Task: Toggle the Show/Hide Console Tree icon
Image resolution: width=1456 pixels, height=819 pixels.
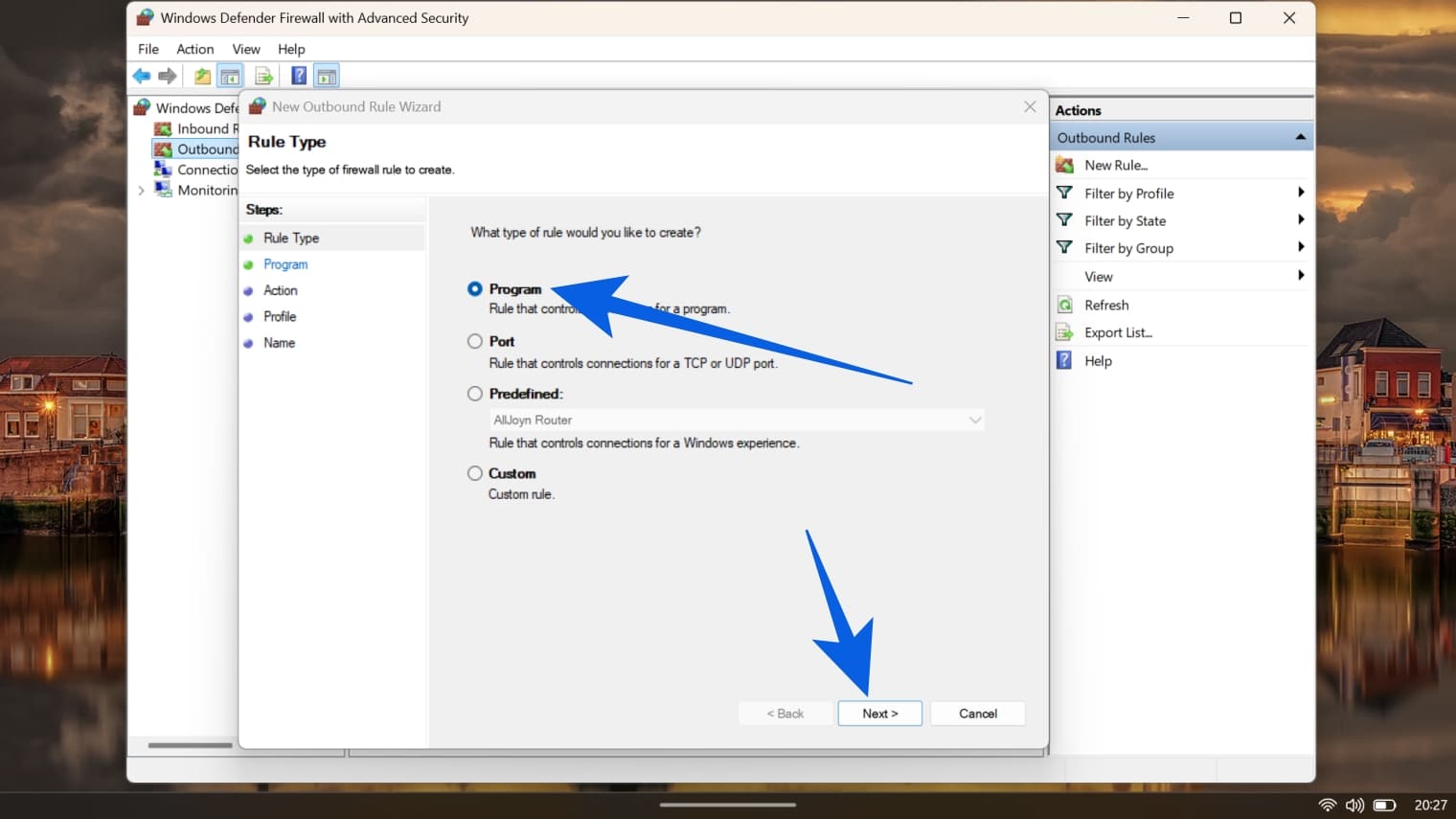Action: pos(230,76)
